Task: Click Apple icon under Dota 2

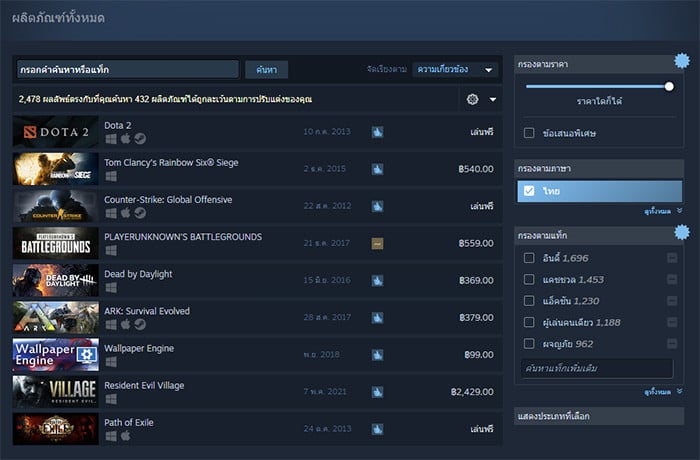Action: [x=125, y=139]
